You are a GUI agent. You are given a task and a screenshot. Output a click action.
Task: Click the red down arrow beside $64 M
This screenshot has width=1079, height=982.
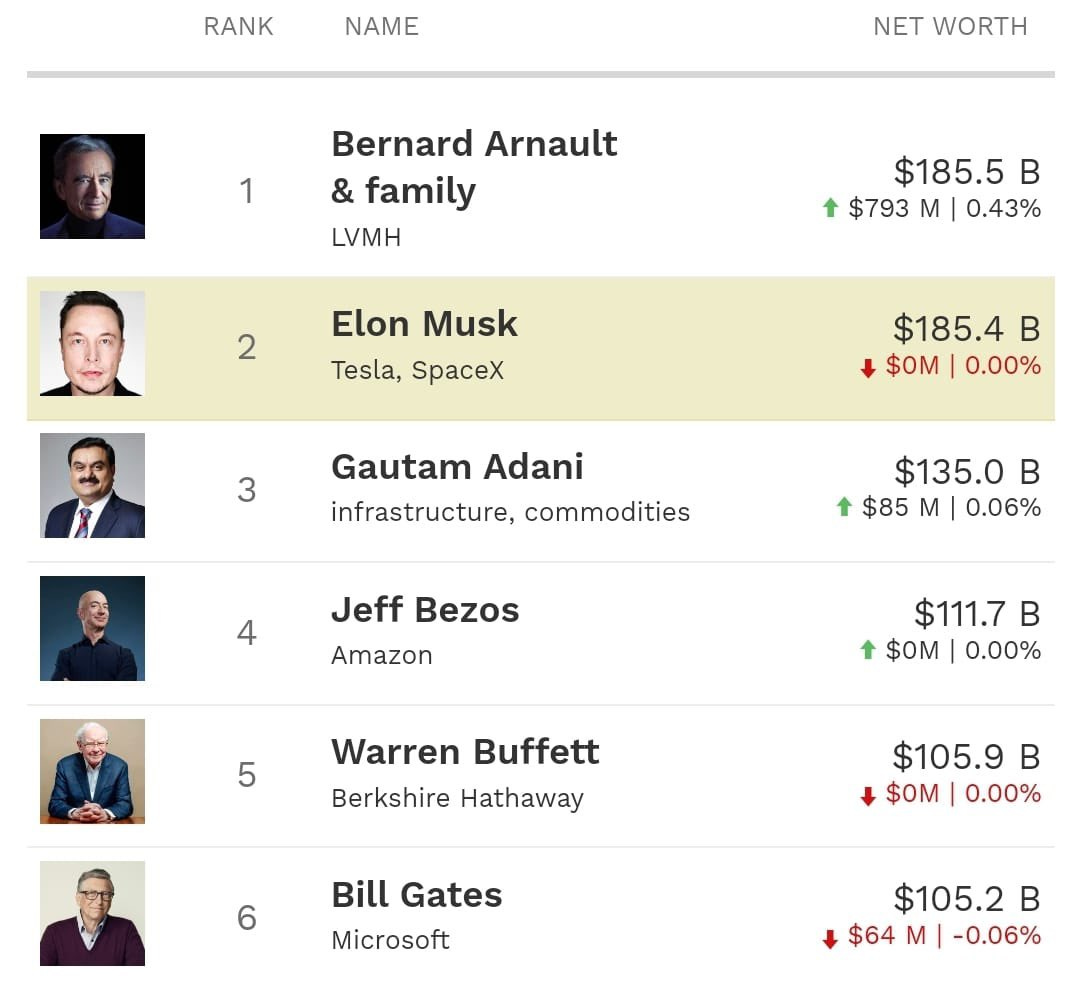tap(831, 939)
